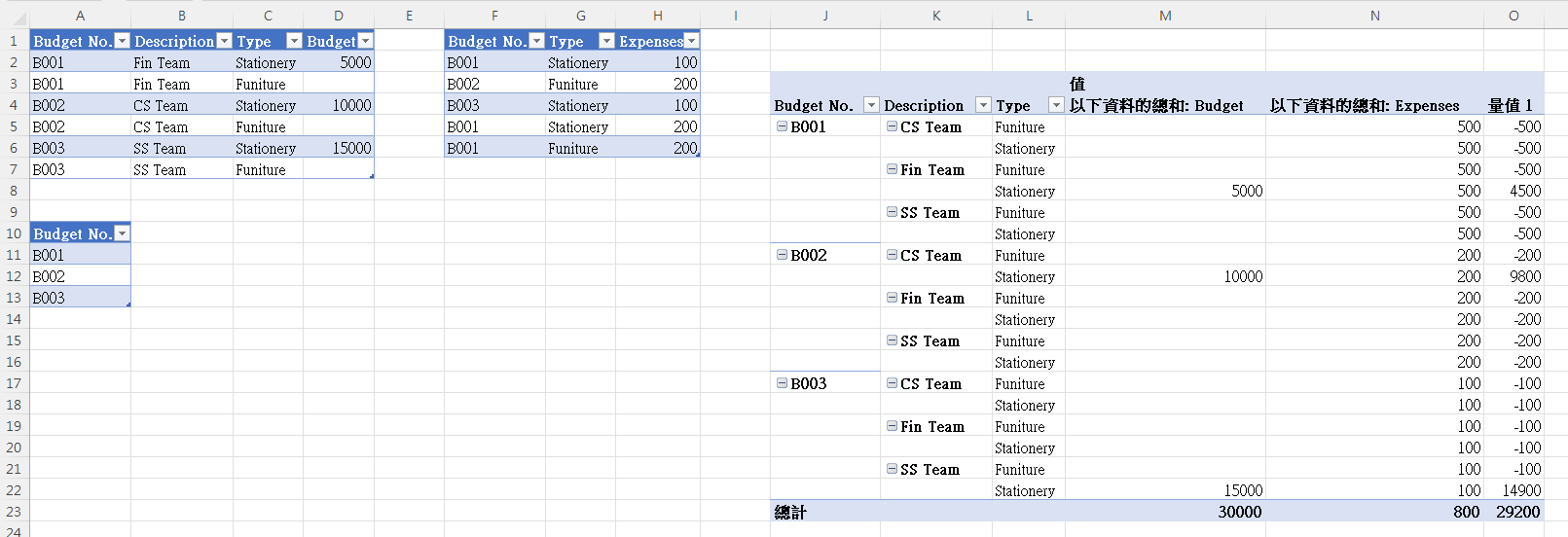Open pivot table Description filter in column K
The width and height of the screenshot is (1568, 537).
click(x=983, y=105)
